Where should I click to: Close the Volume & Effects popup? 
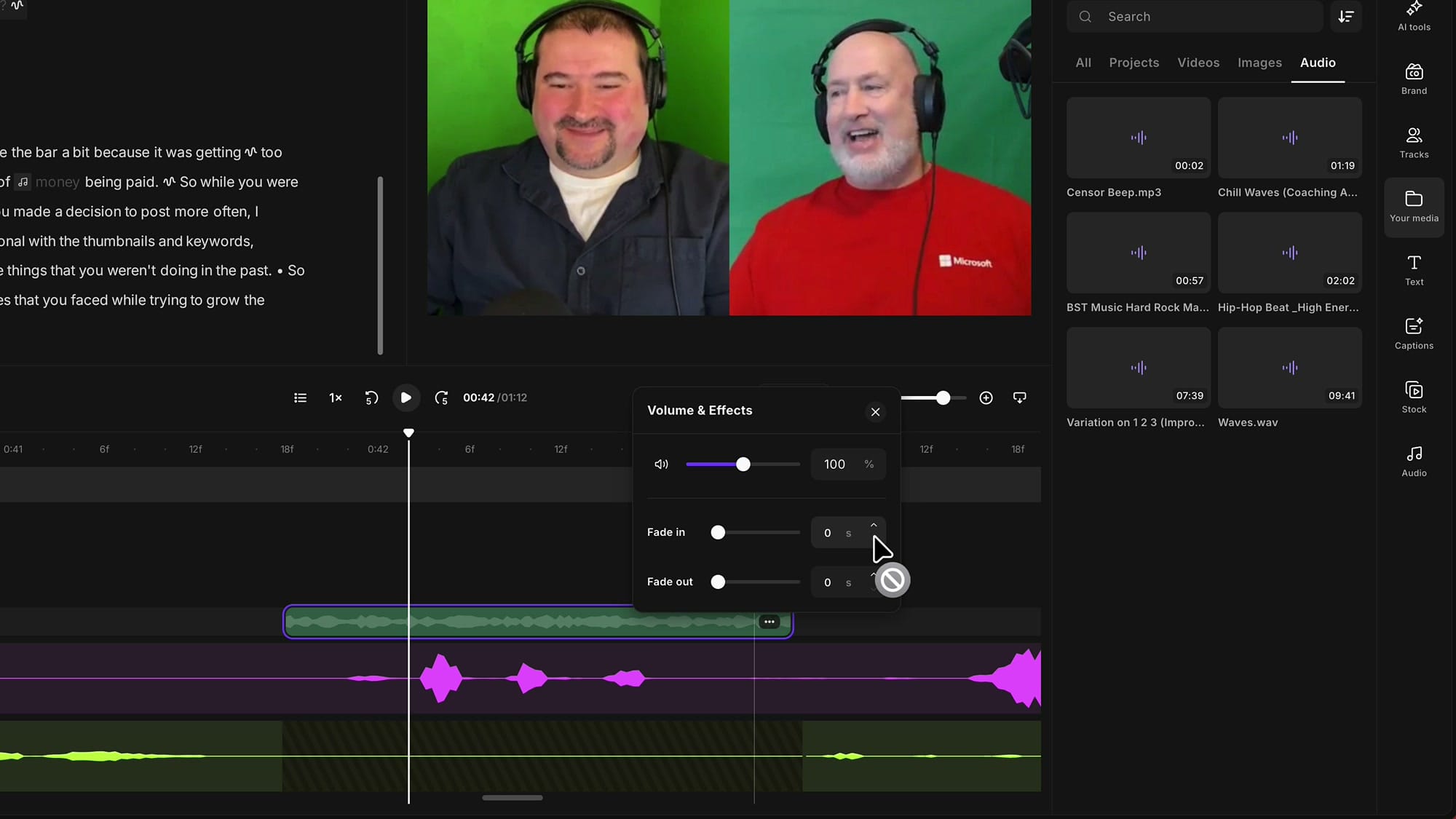coord(875,412)
